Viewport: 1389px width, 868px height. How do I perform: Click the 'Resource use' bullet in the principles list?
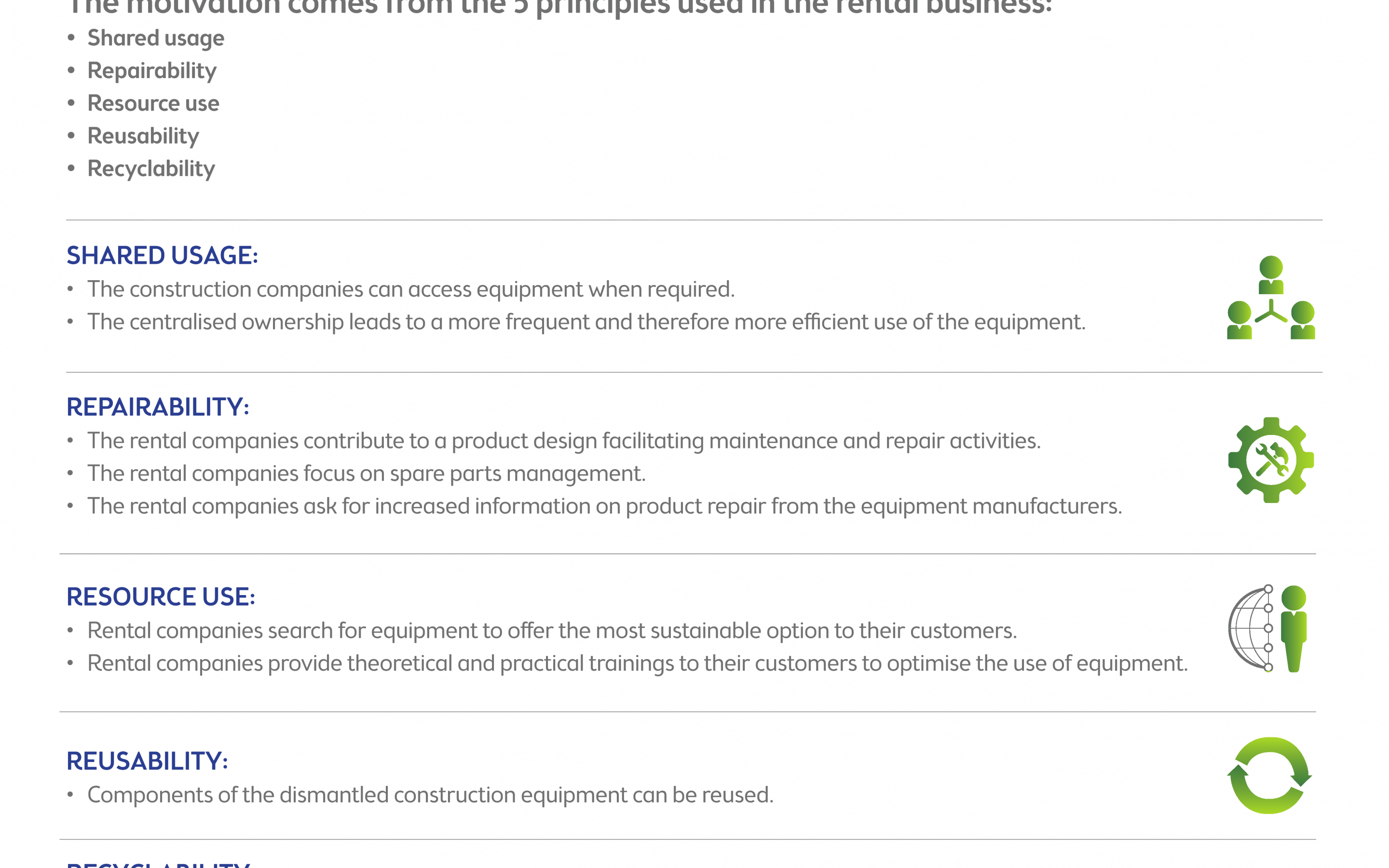[x=153, y=103]
